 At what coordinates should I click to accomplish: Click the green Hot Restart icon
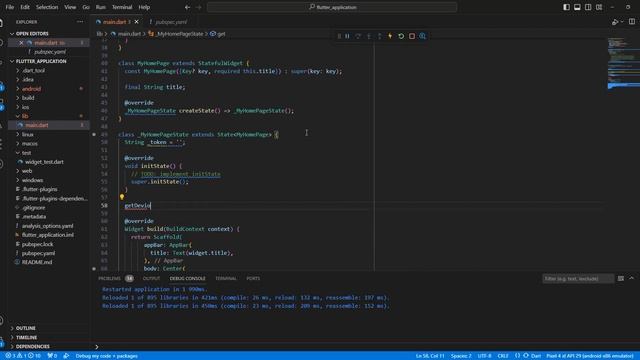tap(401, 36)
